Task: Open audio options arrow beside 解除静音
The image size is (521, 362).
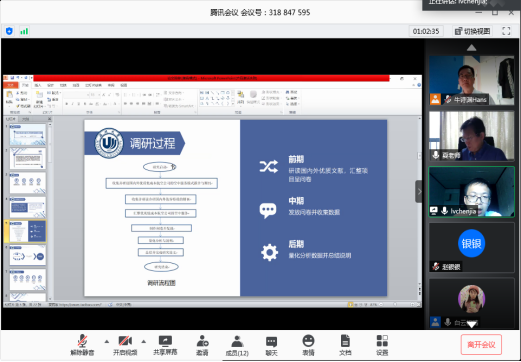Action: (x=107, y=342)
